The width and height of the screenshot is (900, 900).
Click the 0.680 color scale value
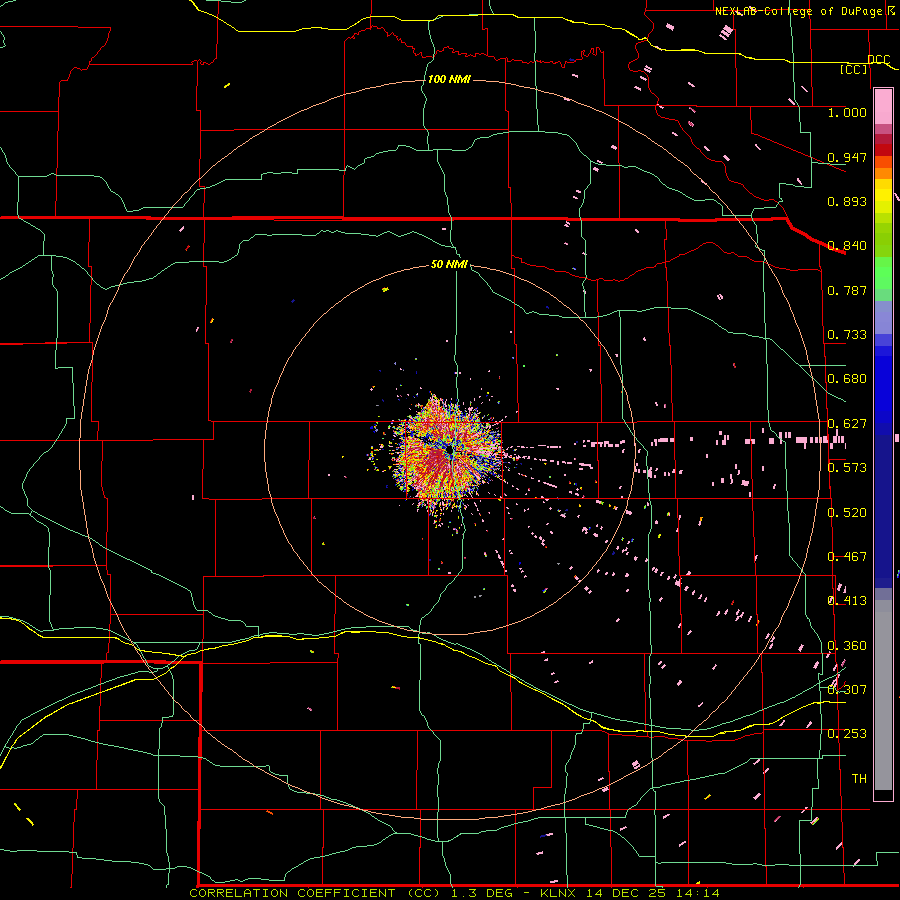click(x=847, y=379)
